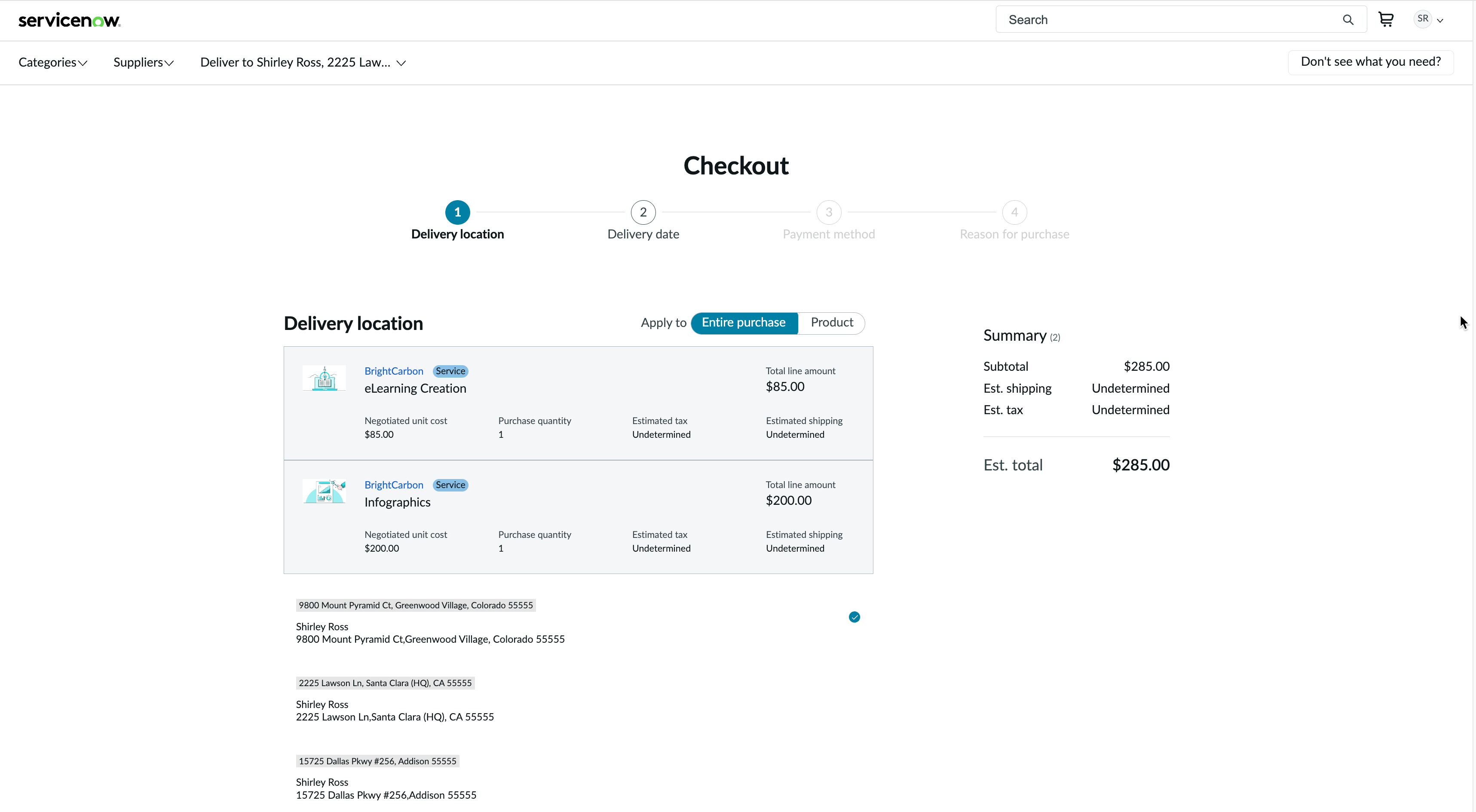
Task: Click Service badge on Infographics
Action: [x=450, y=485]
